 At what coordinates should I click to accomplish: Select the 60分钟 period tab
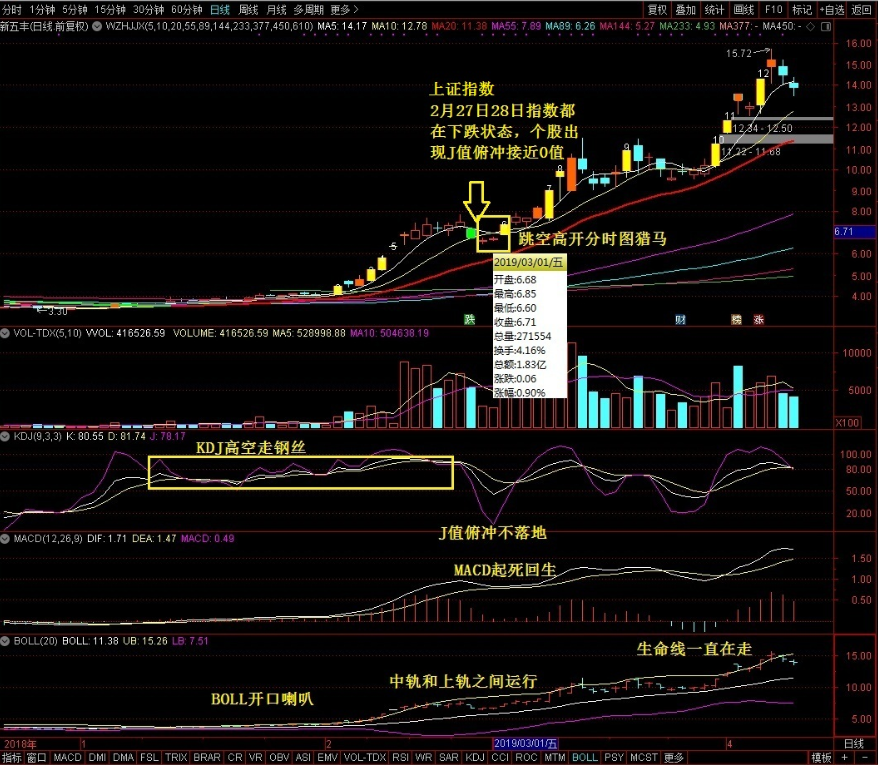coord(186,10)
